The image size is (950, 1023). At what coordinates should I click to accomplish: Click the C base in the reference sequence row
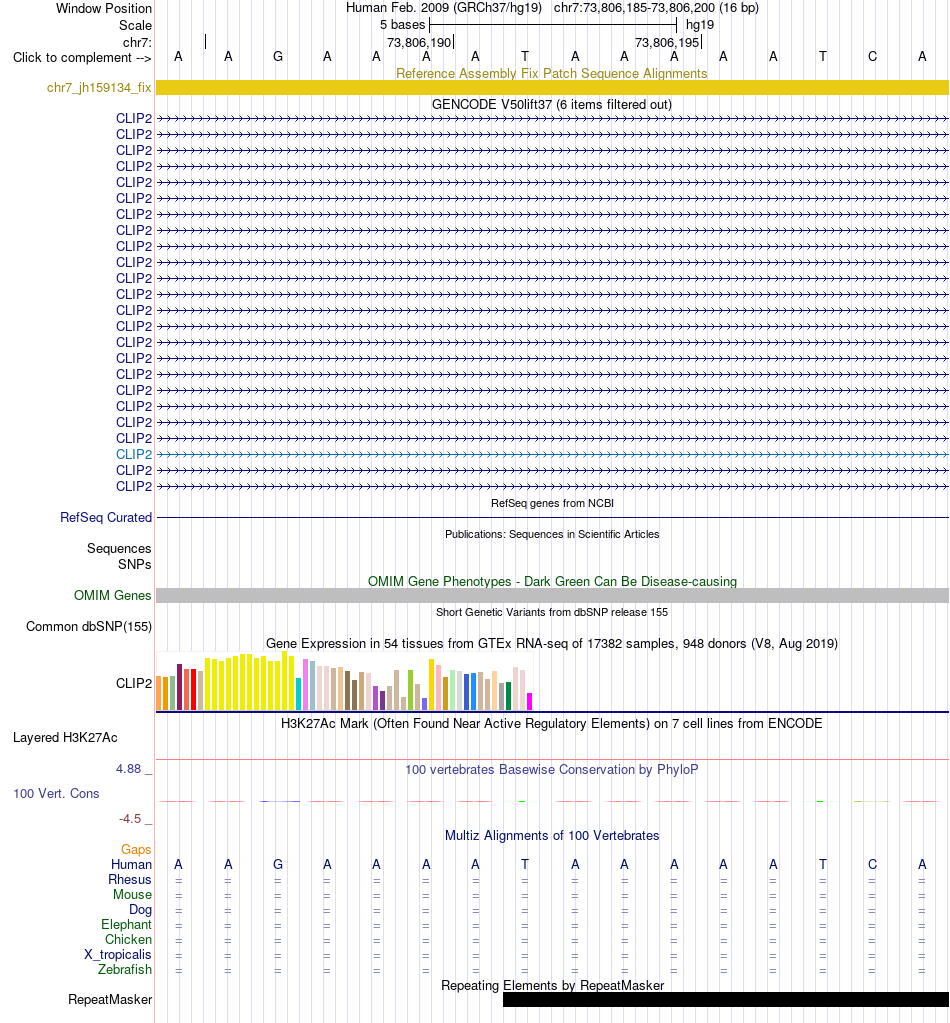point(872,57)
